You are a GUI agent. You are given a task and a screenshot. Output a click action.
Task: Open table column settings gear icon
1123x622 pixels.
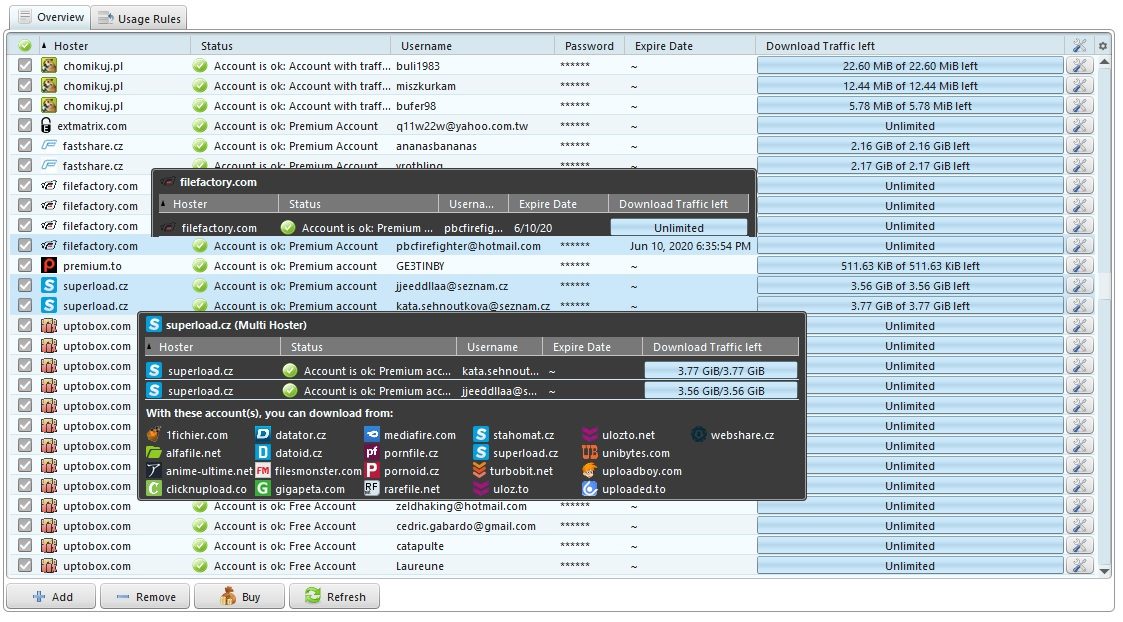[x=1103, y=46]
